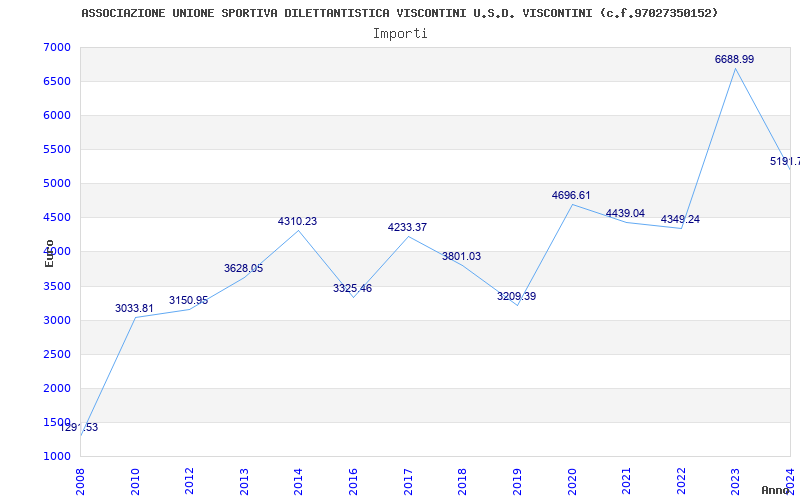Screen dimensions: 800x500
Task: Click the 1000 Euro axis tick
Action: pyautogui.click(x=57, y=457)
